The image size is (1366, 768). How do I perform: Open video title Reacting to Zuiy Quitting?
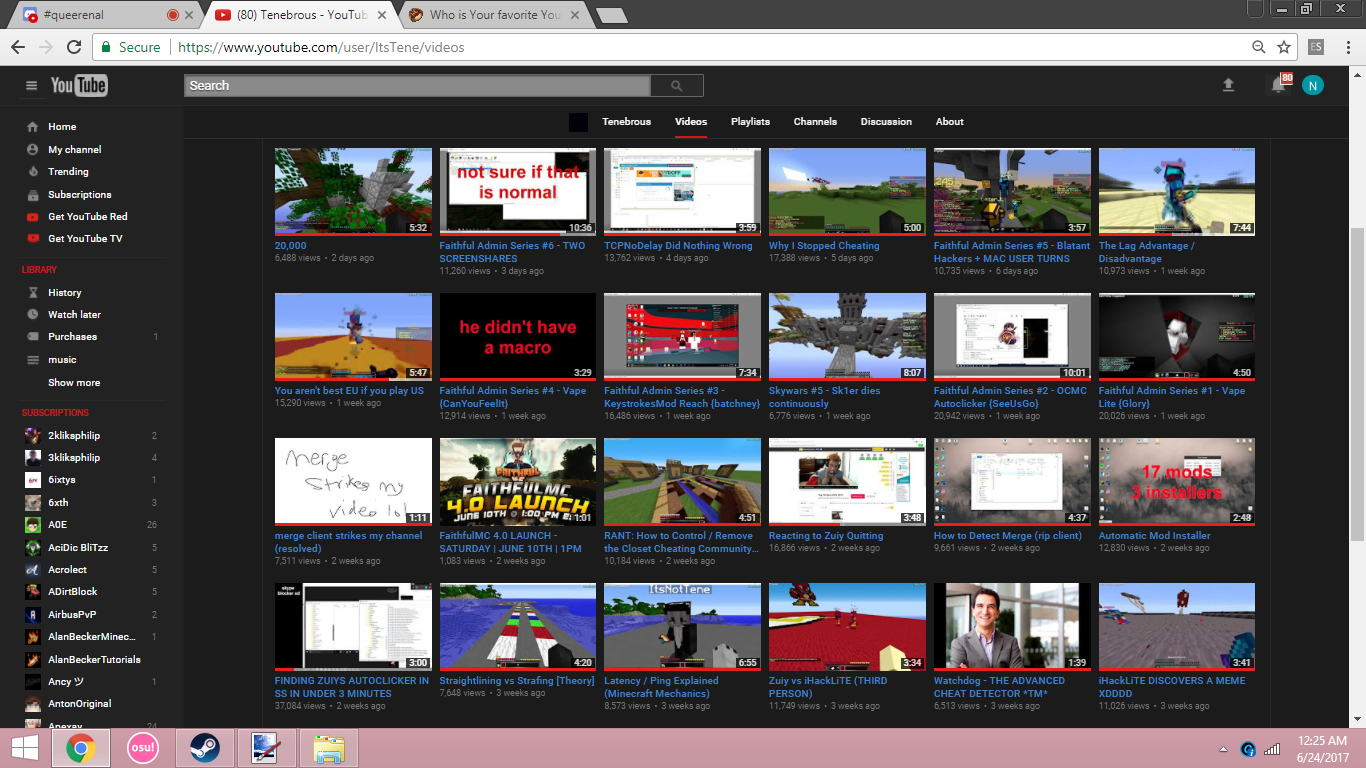(x=826, y=536)
